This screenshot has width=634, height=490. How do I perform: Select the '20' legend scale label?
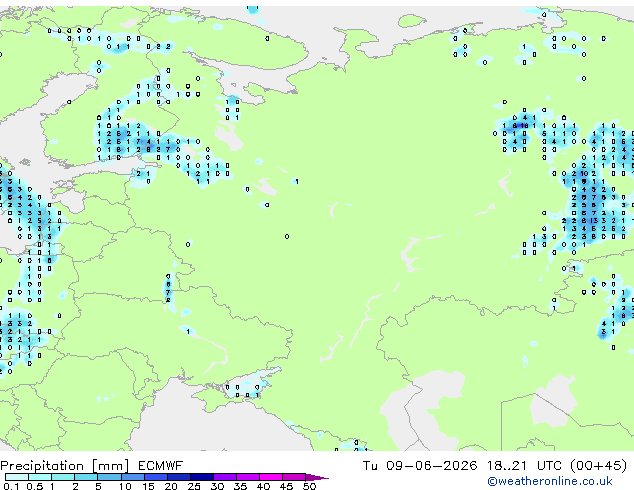[171, 486]
